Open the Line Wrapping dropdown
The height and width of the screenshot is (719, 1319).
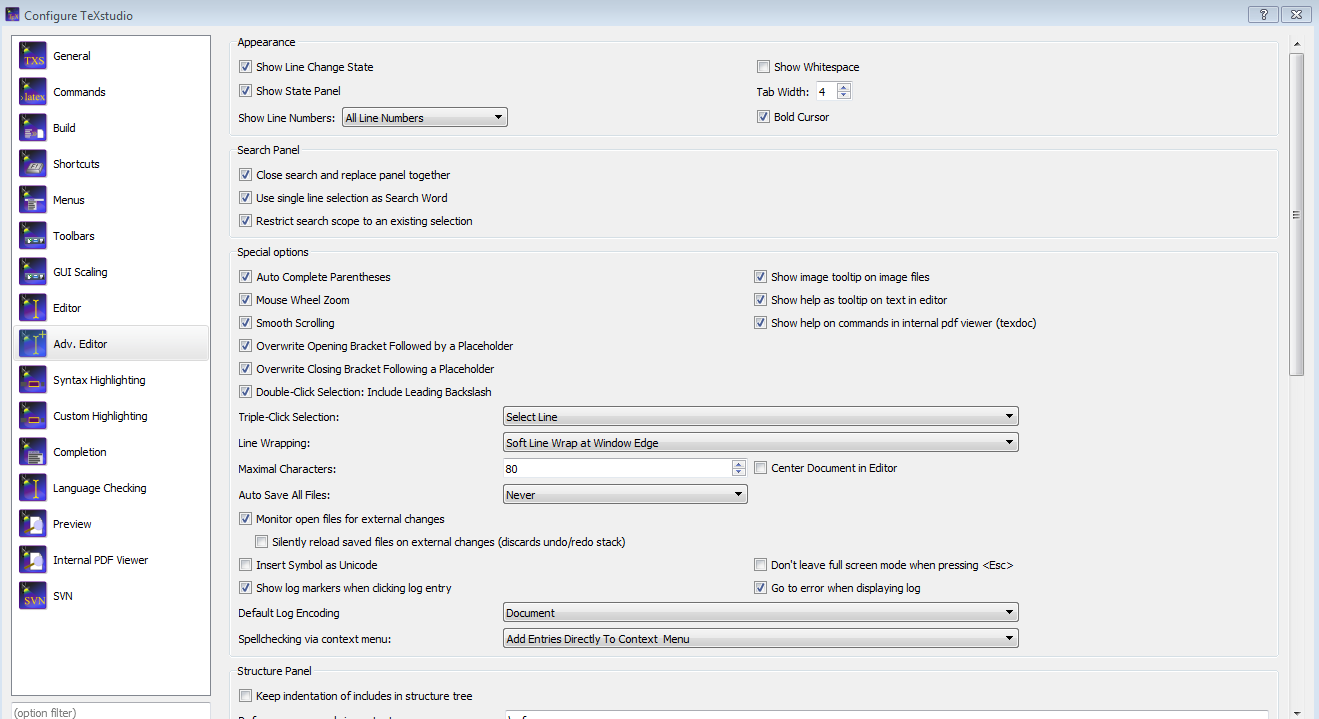(760, 443)
